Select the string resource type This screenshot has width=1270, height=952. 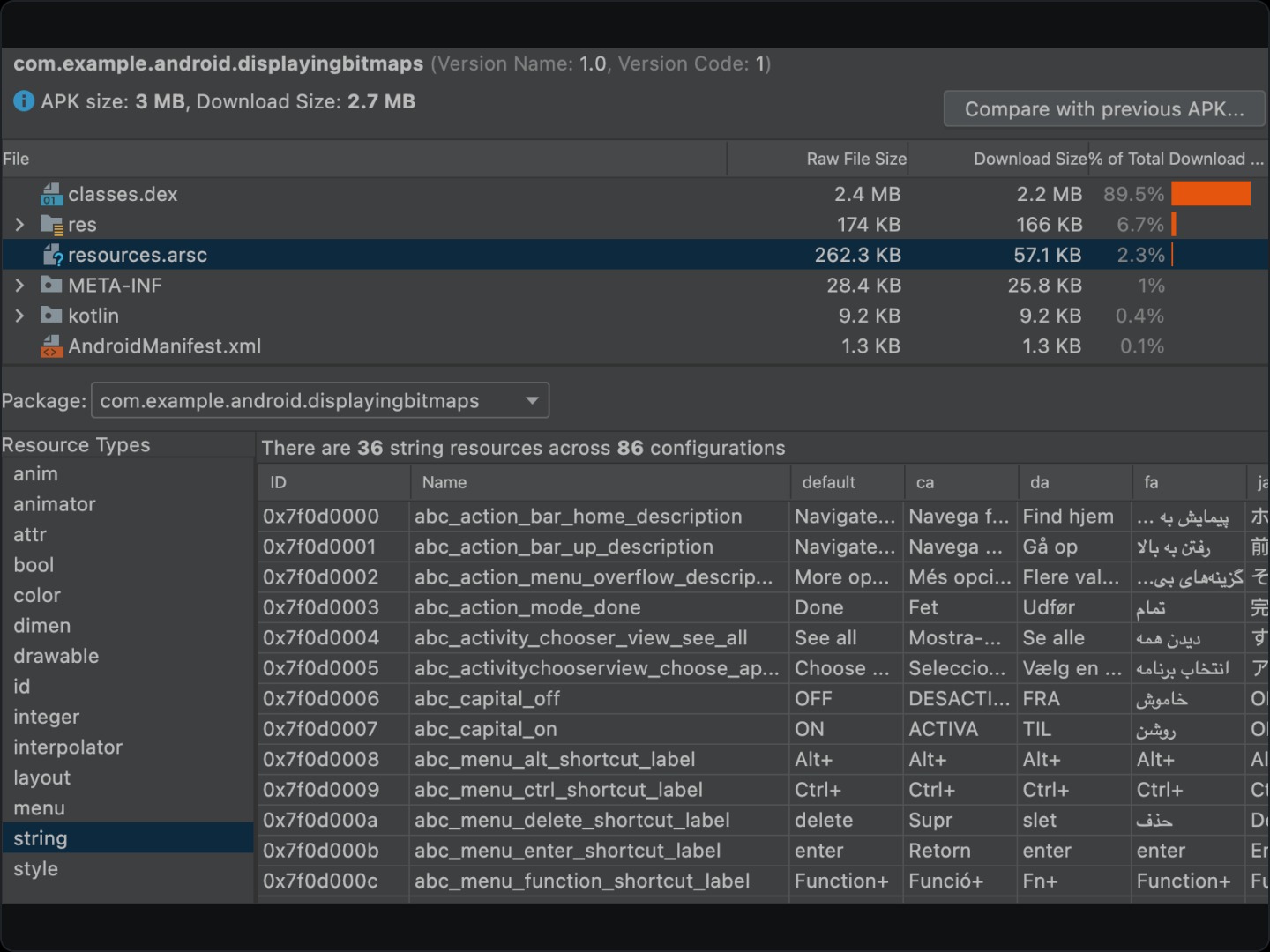(127, 838)
